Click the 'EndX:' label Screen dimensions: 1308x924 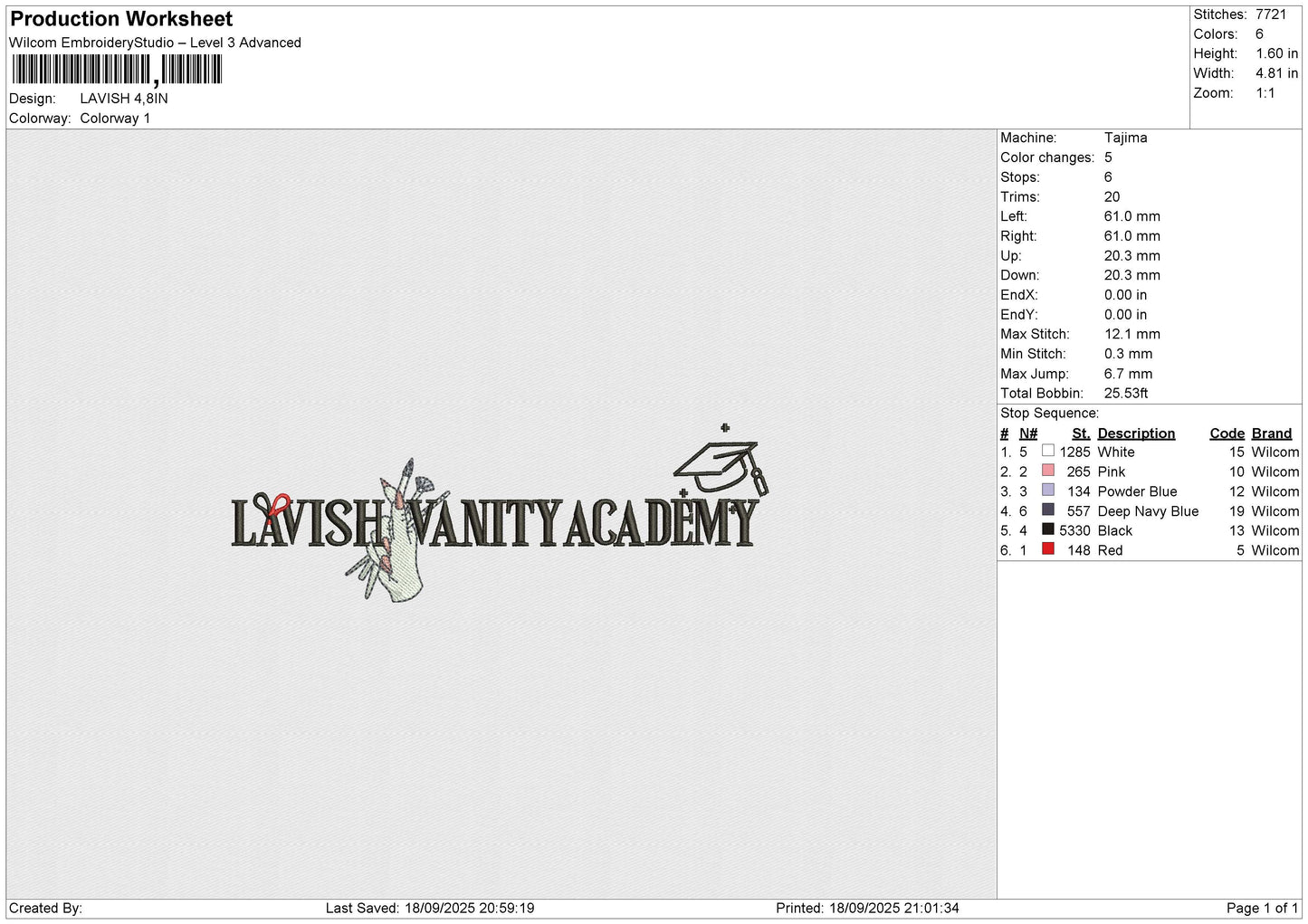(x=1018, y=295)
